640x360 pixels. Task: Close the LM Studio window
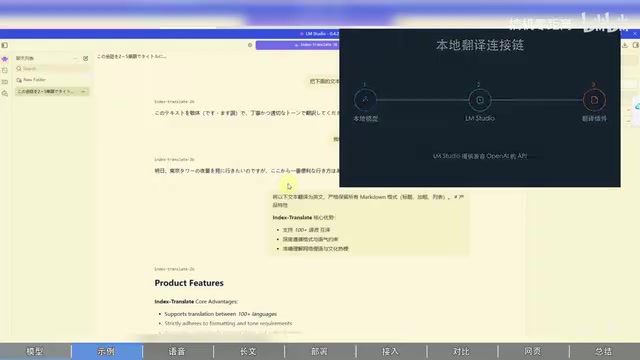point(635,33)
